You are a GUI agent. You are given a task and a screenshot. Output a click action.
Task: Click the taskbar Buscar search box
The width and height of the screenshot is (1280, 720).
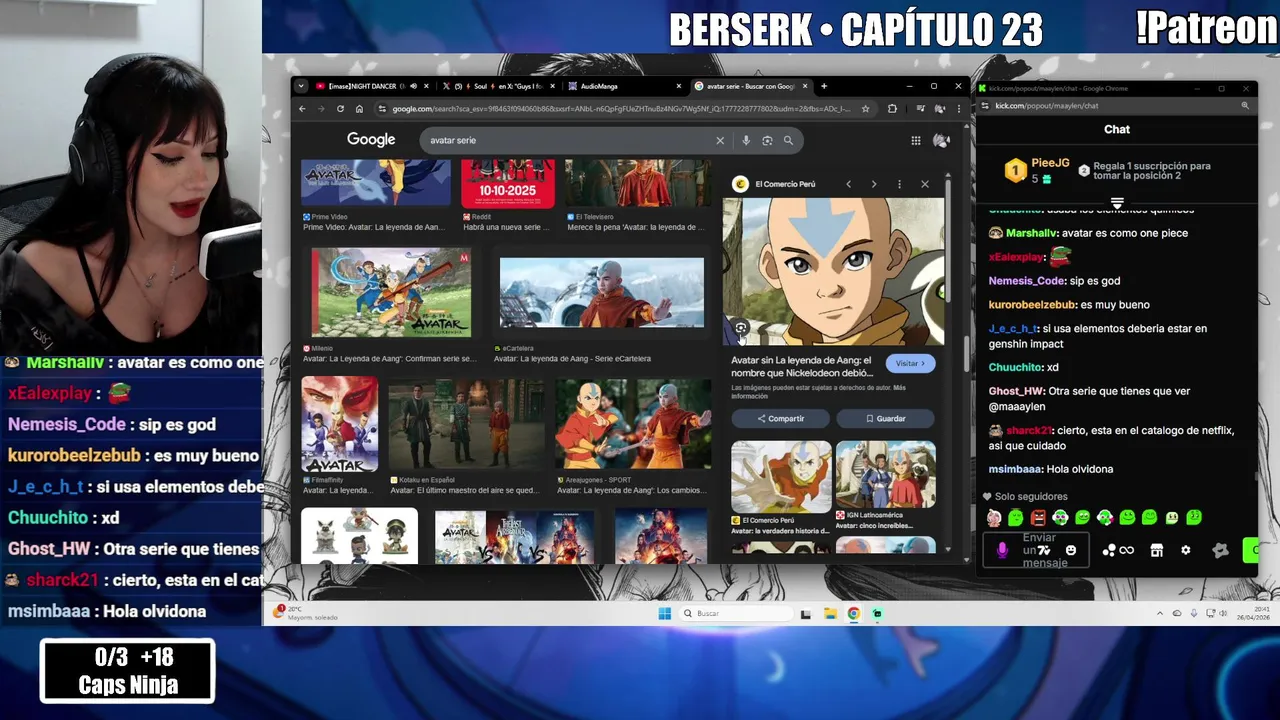tap(737, 614)
